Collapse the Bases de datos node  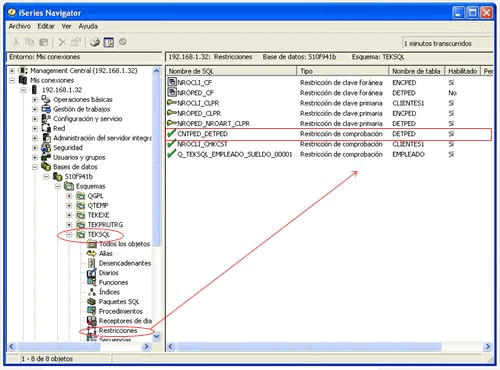tap(35, 167)
